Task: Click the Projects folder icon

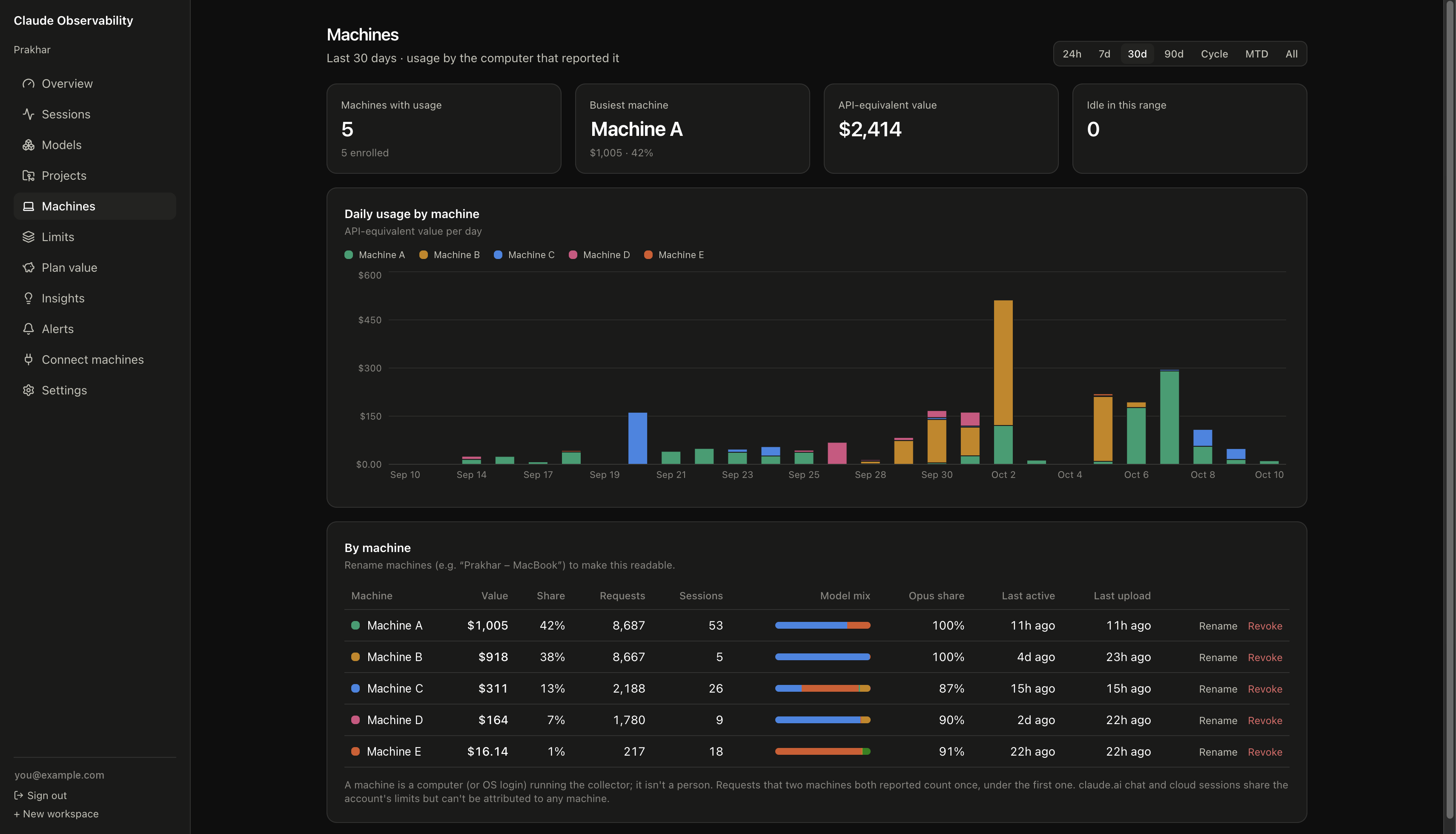Action: pos(28,175)
